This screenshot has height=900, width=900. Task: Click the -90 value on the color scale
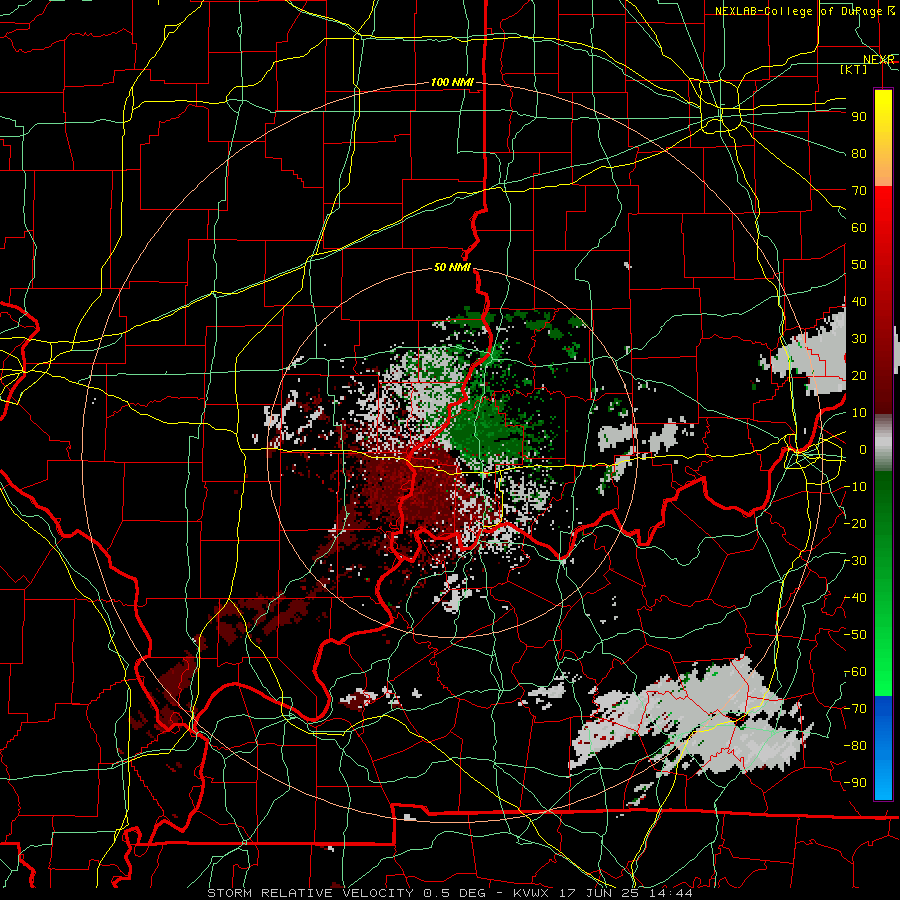[x=856, y=783]
